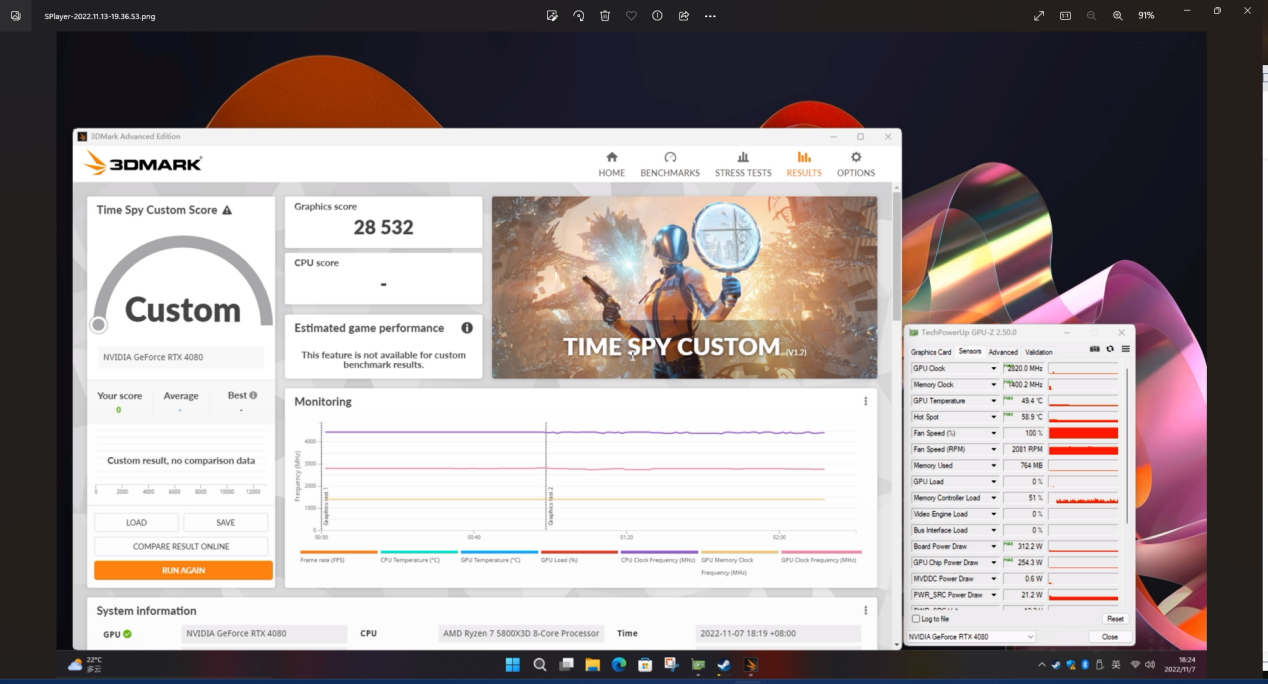1268x684 pixels.
Task: Click the RUN AGAIN button
Action: pos(183,570)
